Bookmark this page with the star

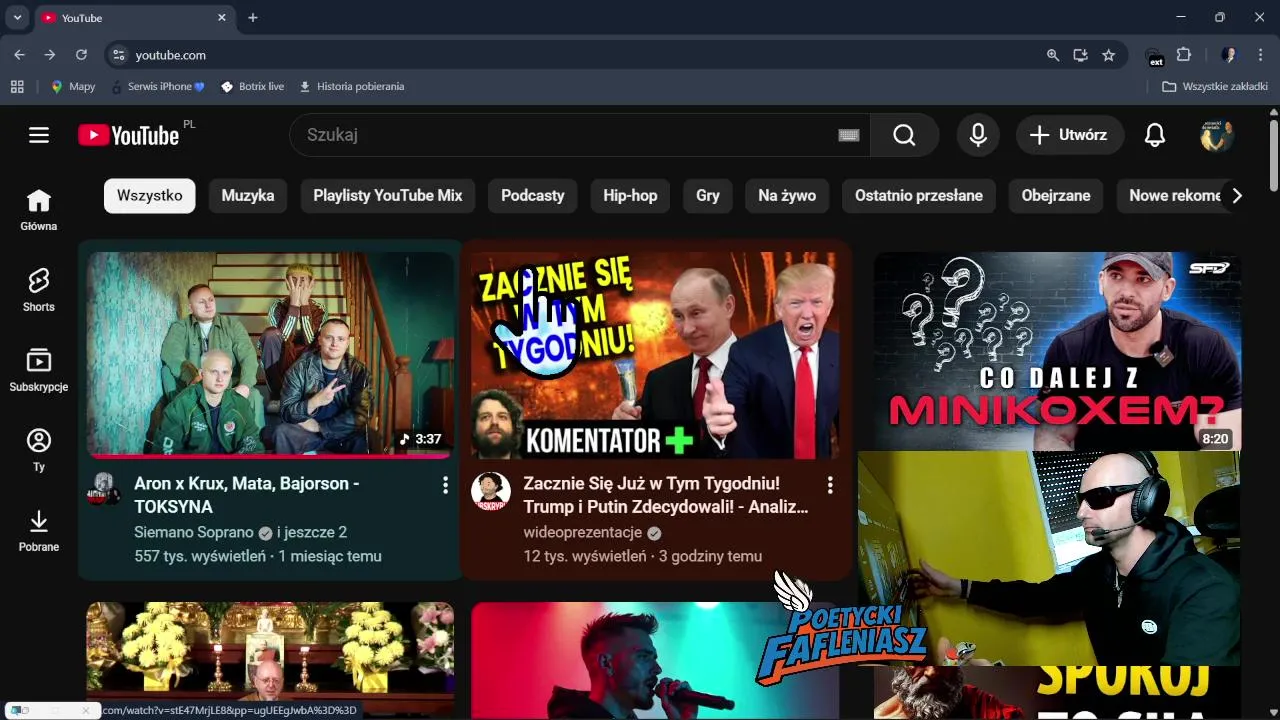point(1108,55)
